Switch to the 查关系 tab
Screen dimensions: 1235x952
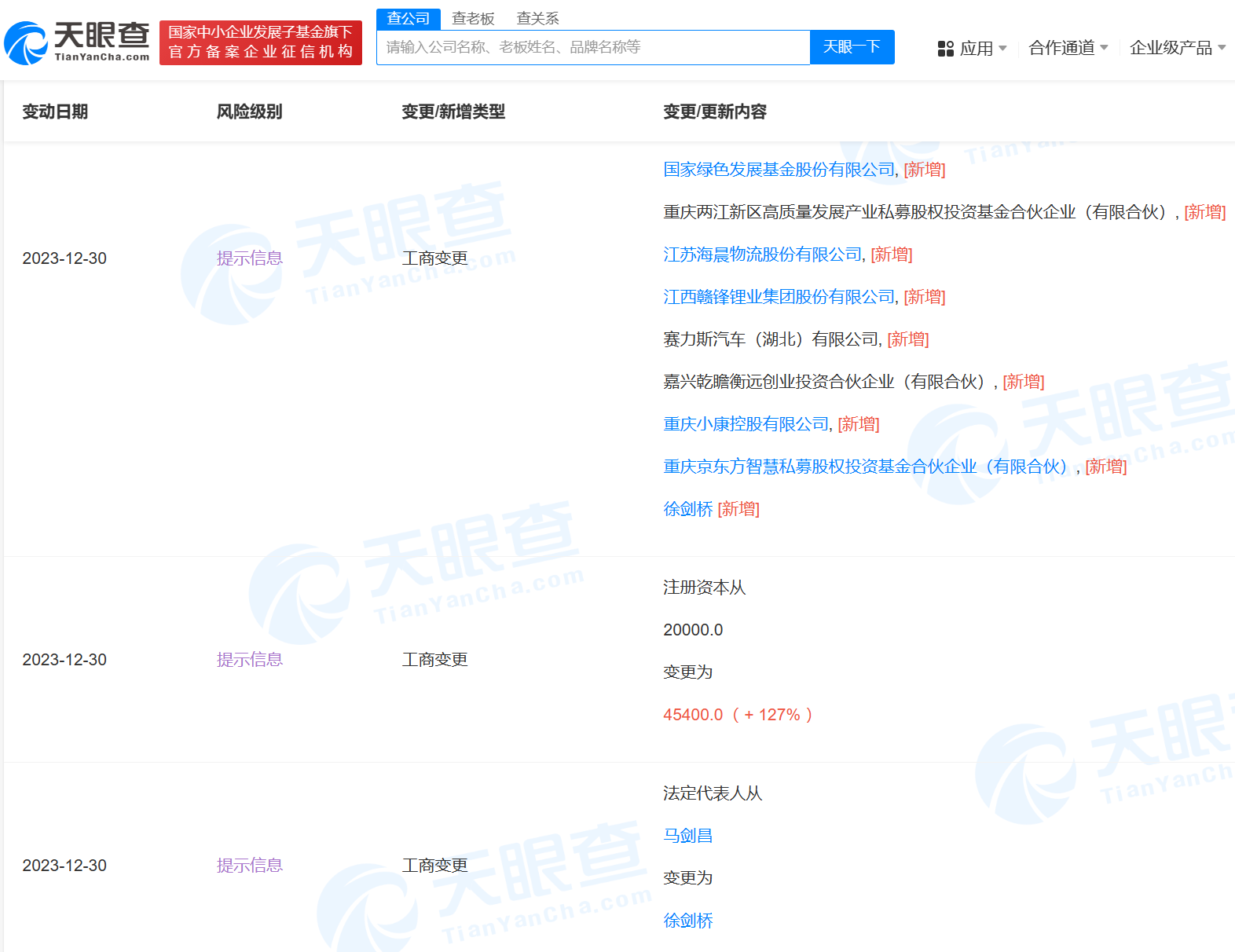pos(537,18)
